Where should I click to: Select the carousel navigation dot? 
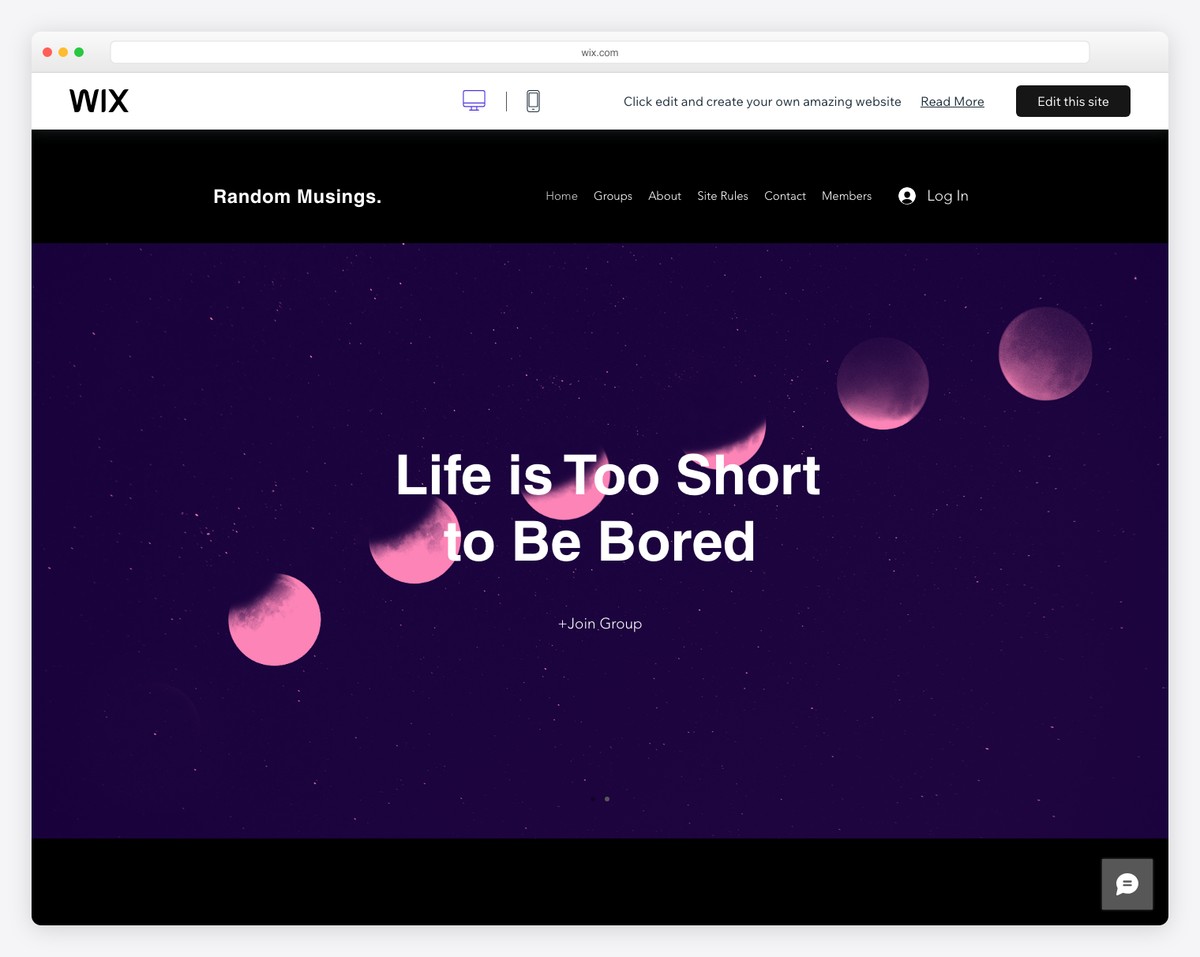click(607, 799)
